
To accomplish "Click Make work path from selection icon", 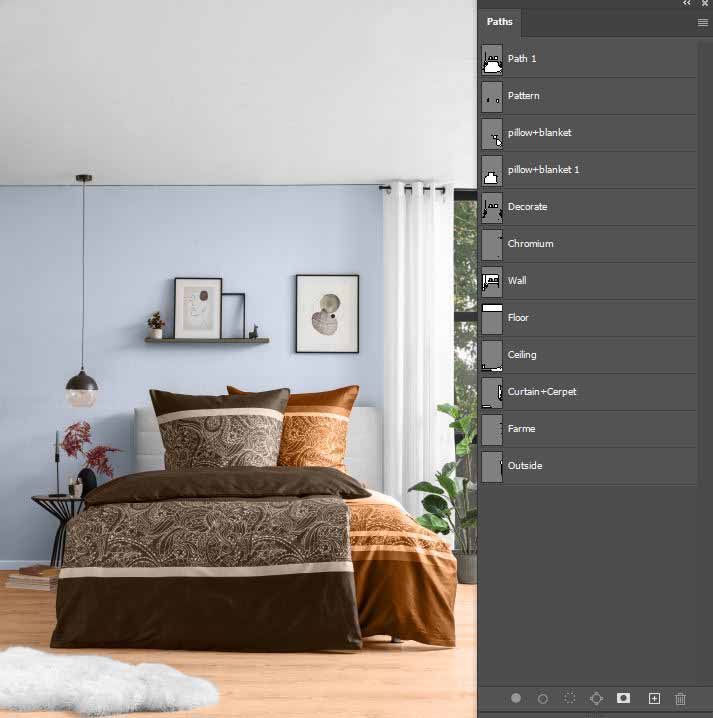I will (597, 698).
